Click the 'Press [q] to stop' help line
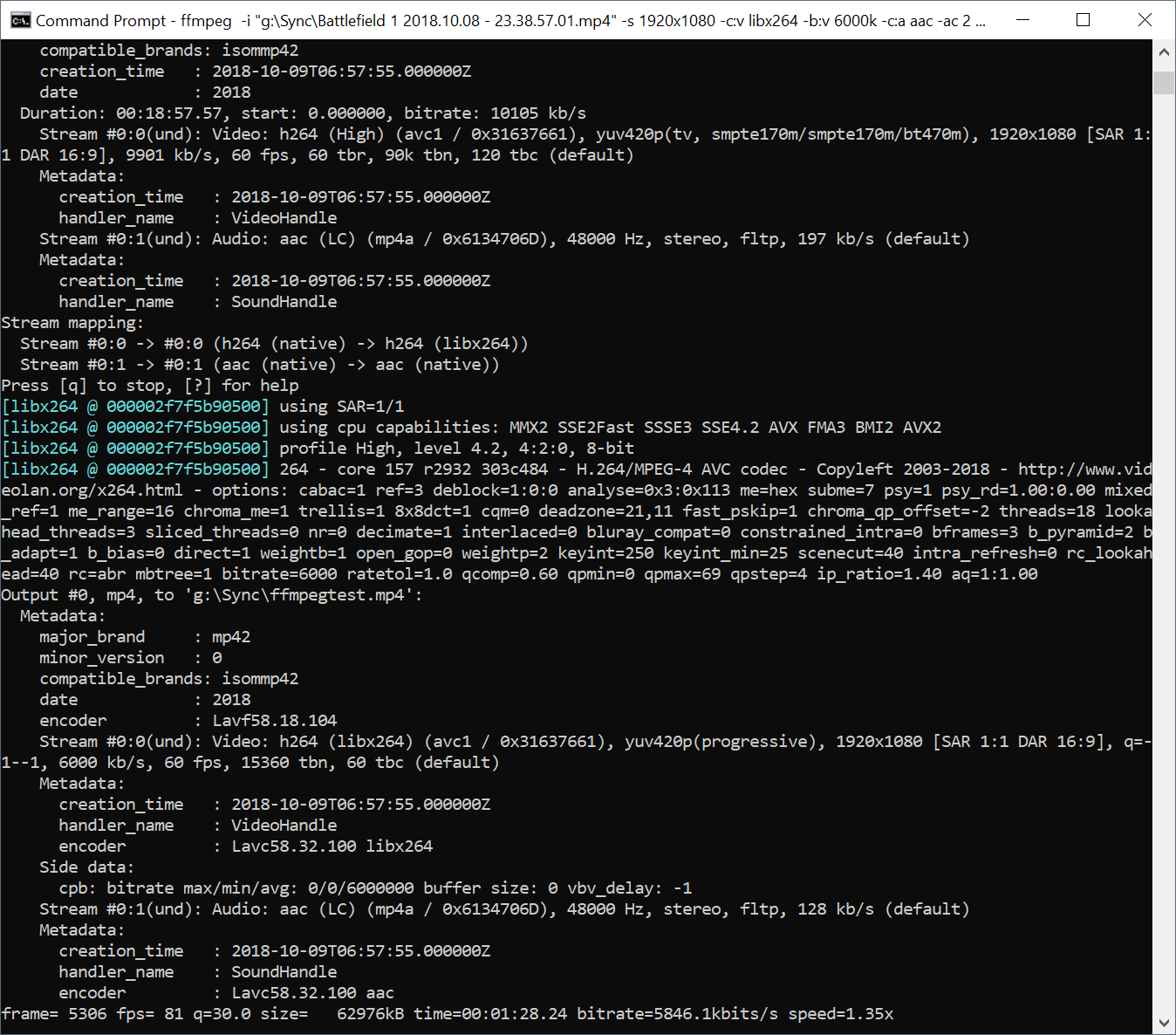Viewport: 1176px width, 1035px height. (150, 386)
